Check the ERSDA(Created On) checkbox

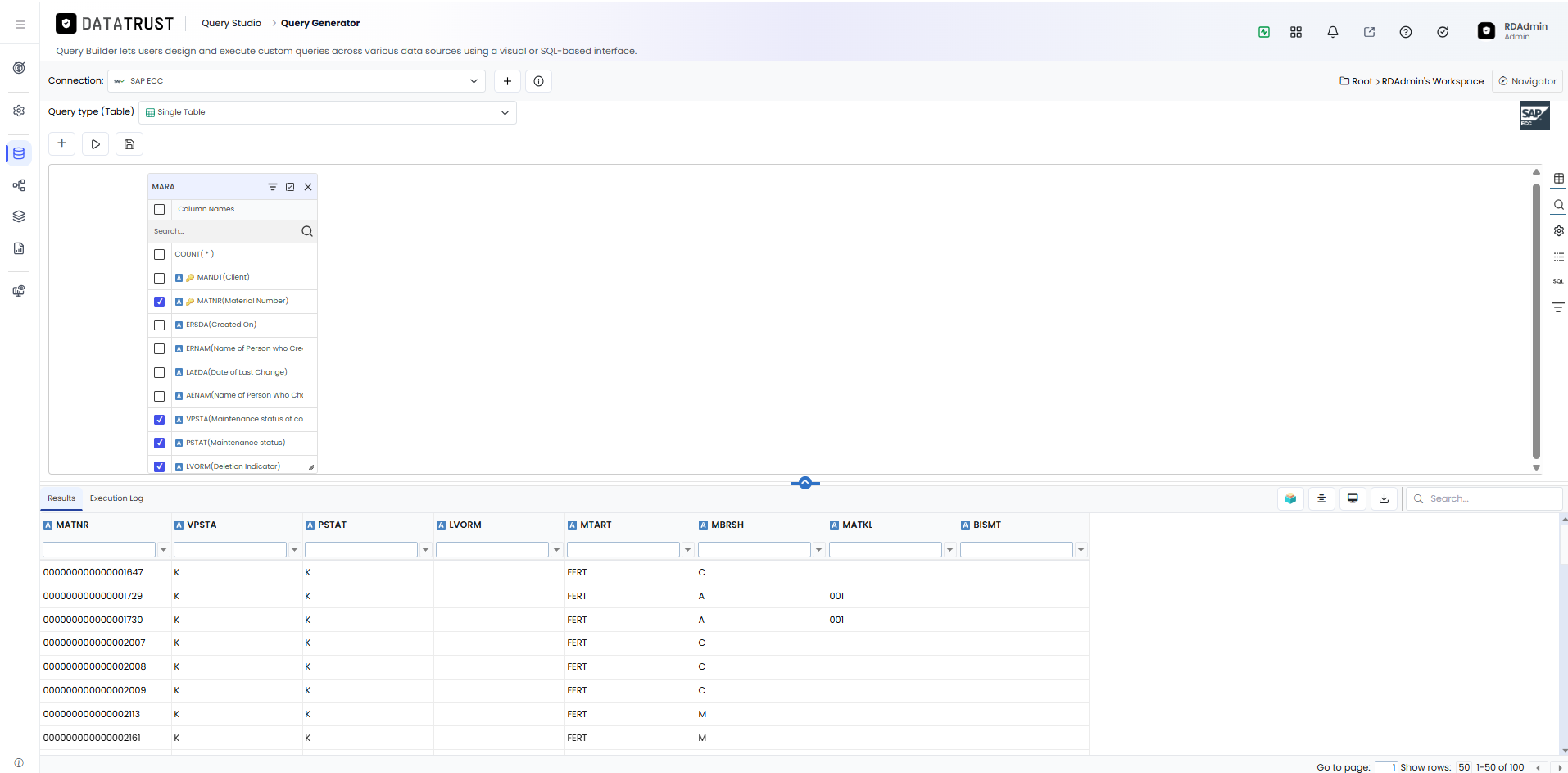[160, 325]
